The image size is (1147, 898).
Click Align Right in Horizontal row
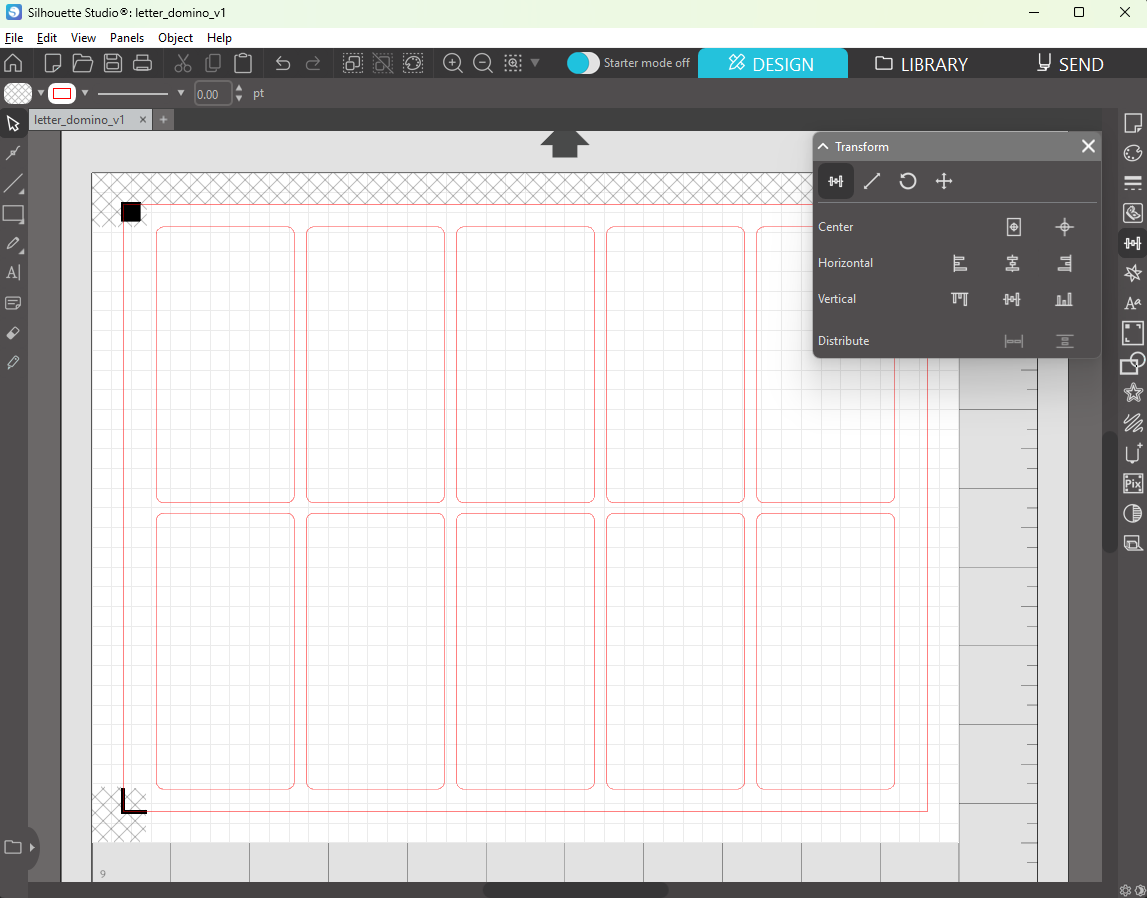pyautogui.click(x=1065, y=263)
